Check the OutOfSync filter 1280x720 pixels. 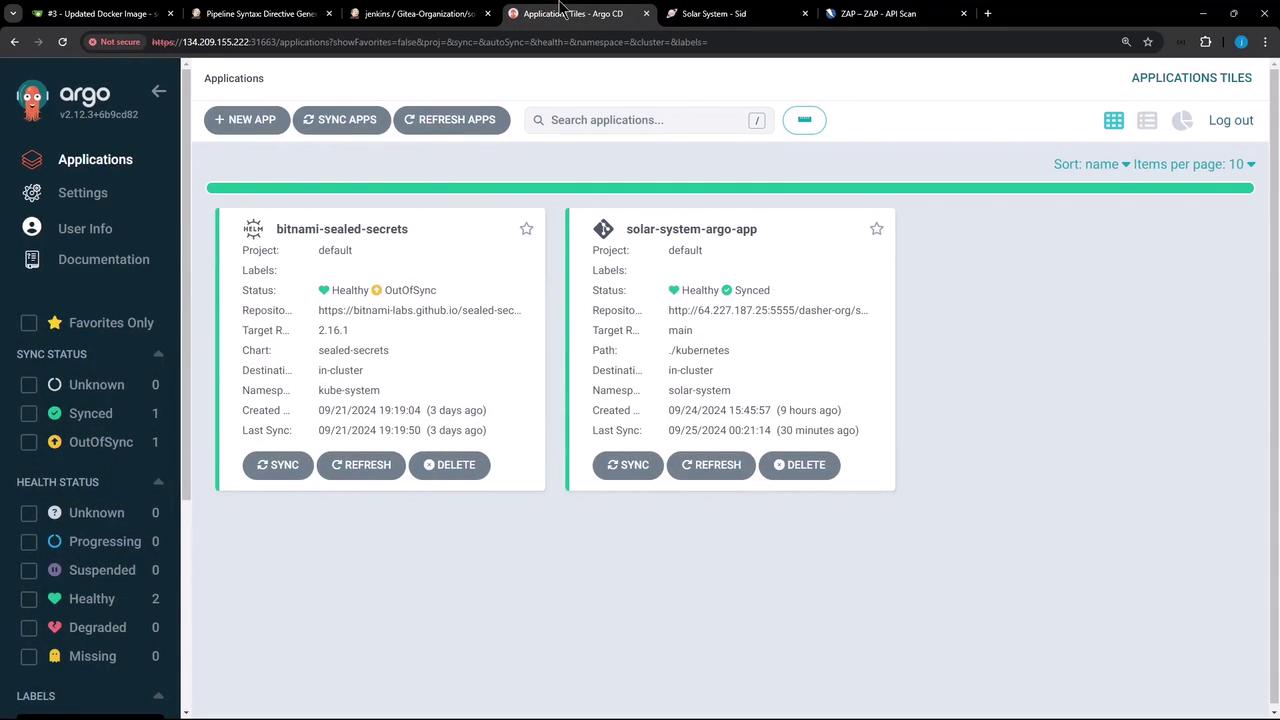click(29, 442)
